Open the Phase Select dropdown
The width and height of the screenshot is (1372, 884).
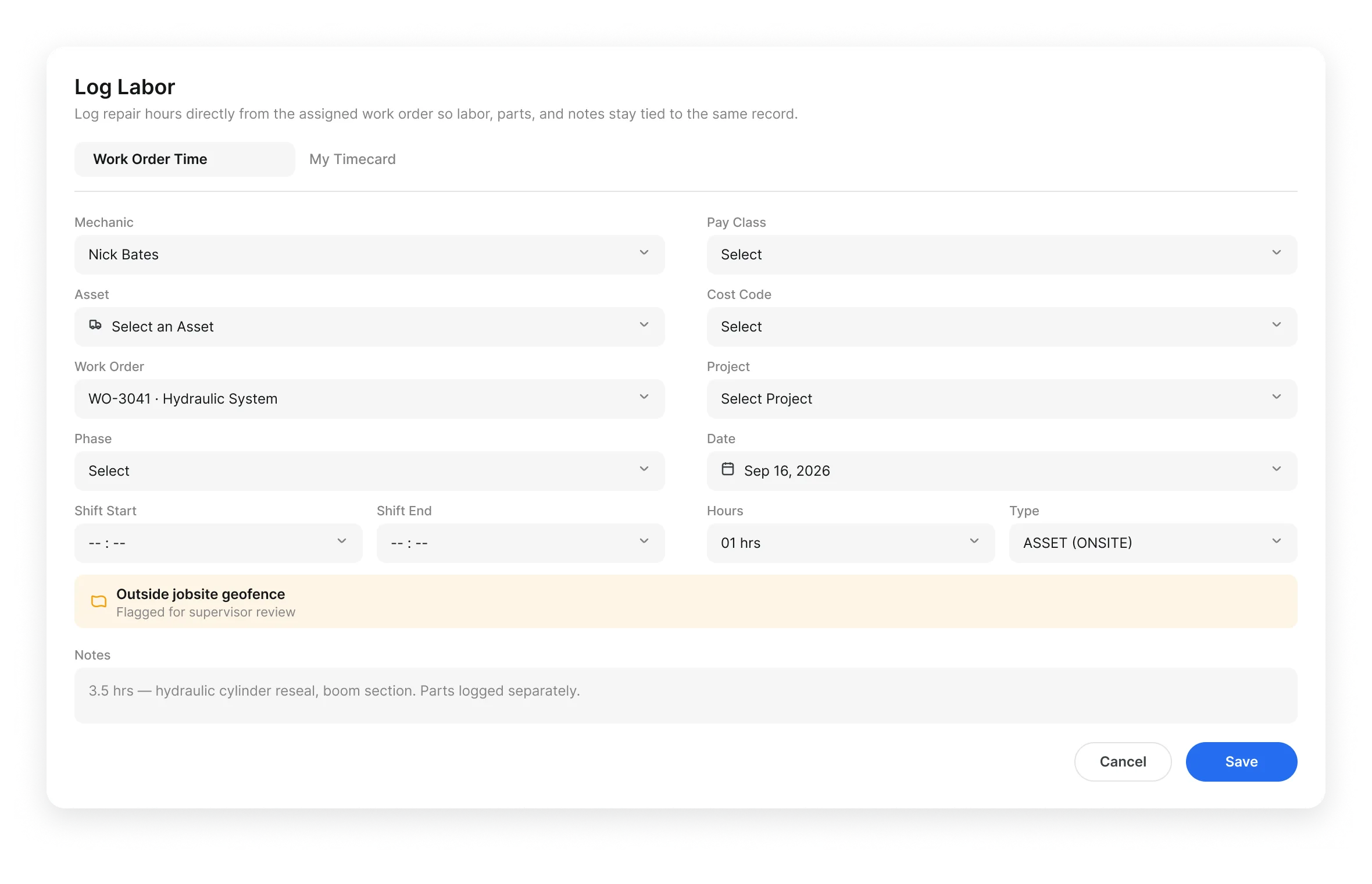(x=370, y=471)
